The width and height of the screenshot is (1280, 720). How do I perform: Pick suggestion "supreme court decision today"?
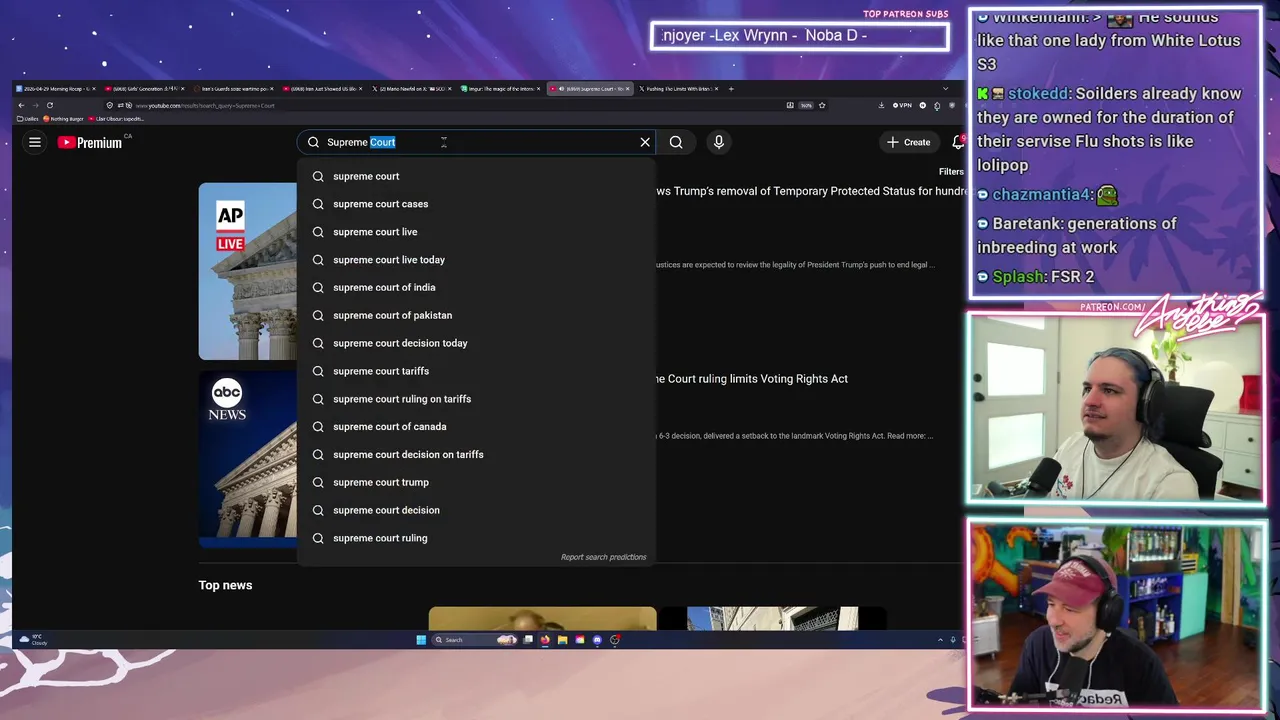point(476,343)
